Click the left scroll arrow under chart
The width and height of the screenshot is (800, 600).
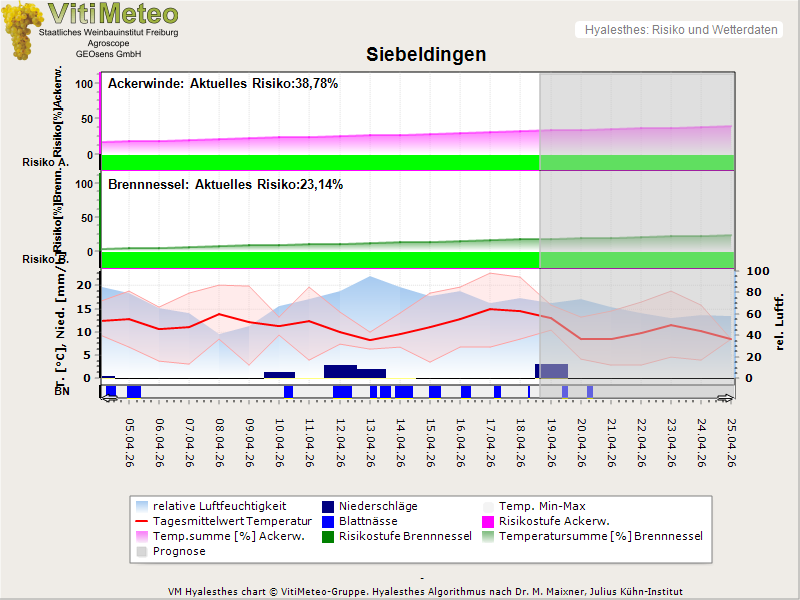pyautogui.click(x=106, y=399)
